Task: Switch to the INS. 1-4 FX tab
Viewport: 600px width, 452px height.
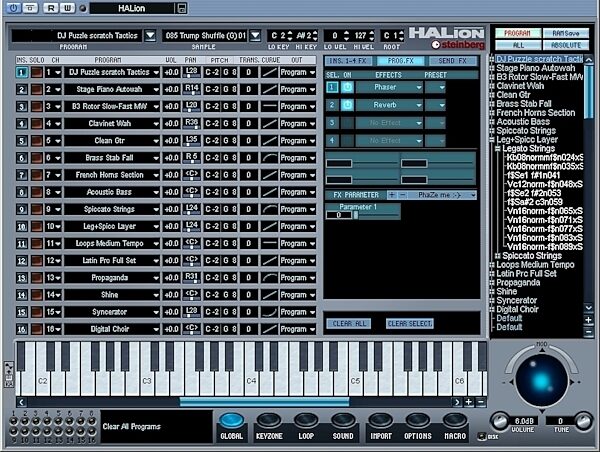Action: tap(347, 61)
